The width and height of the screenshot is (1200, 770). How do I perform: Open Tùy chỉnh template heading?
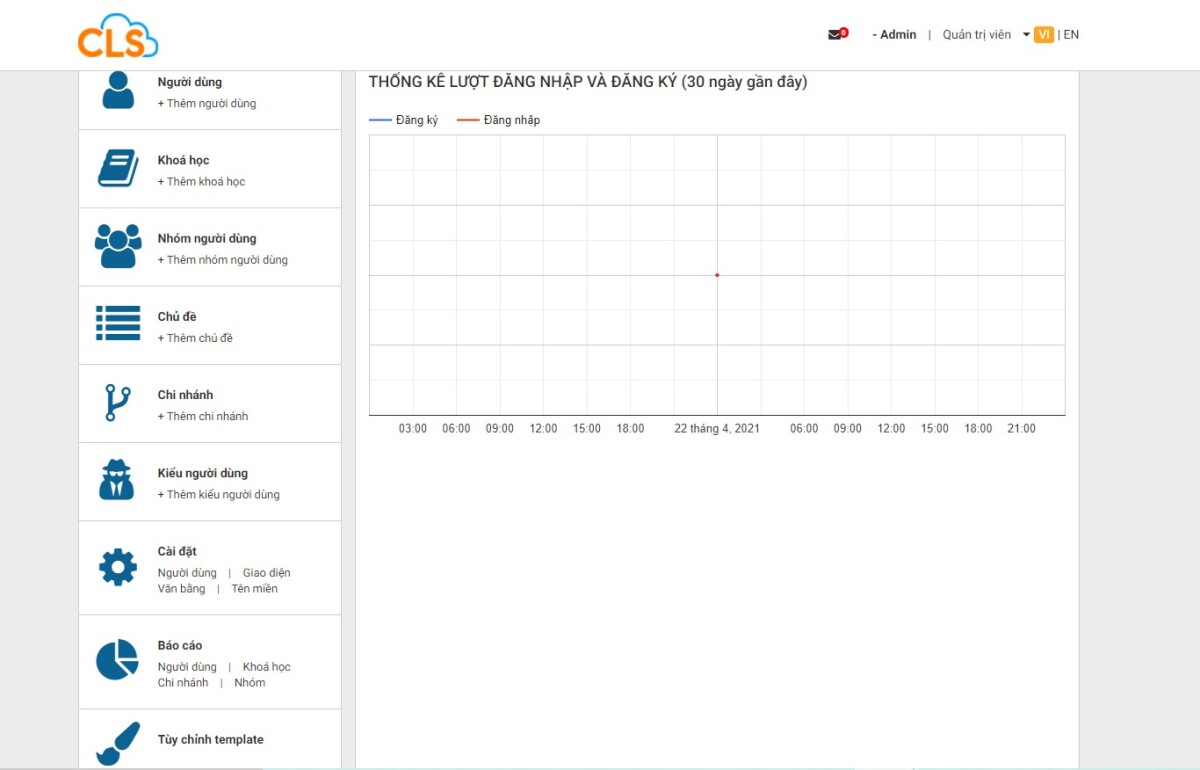[211, 739]
